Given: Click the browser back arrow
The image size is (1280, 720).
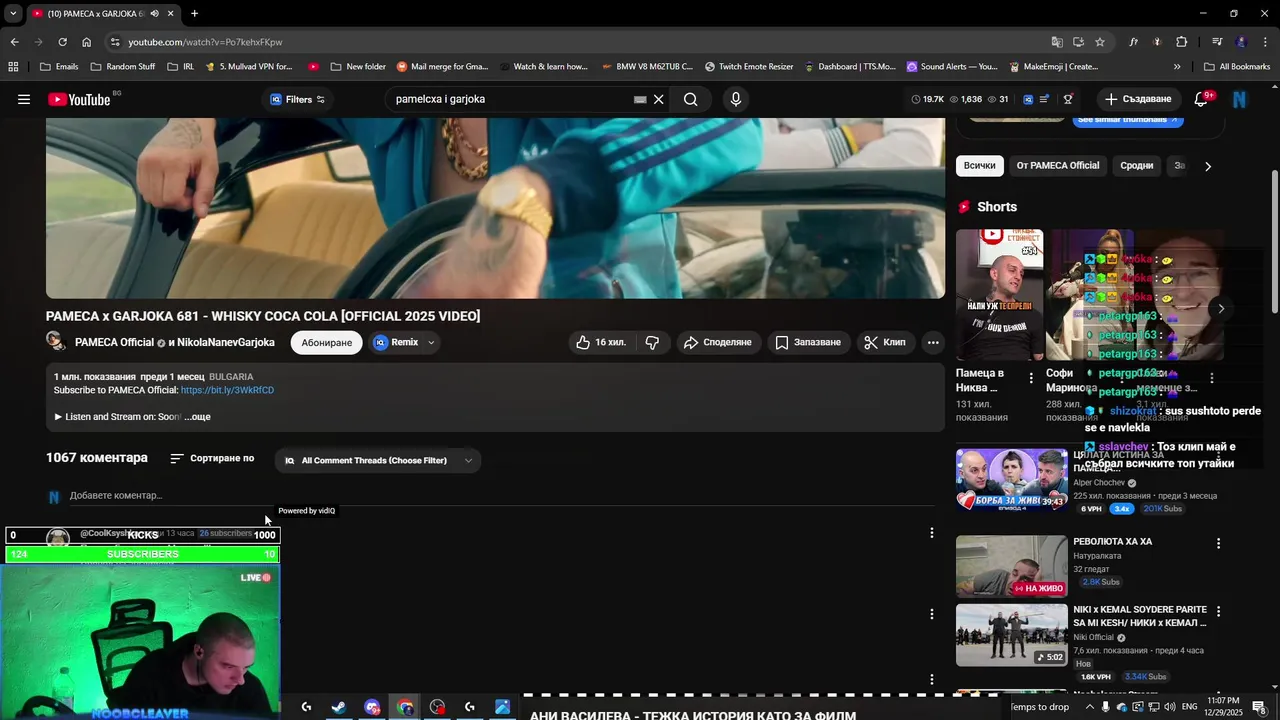Looking at the screenshot, I should coord(14,42).
